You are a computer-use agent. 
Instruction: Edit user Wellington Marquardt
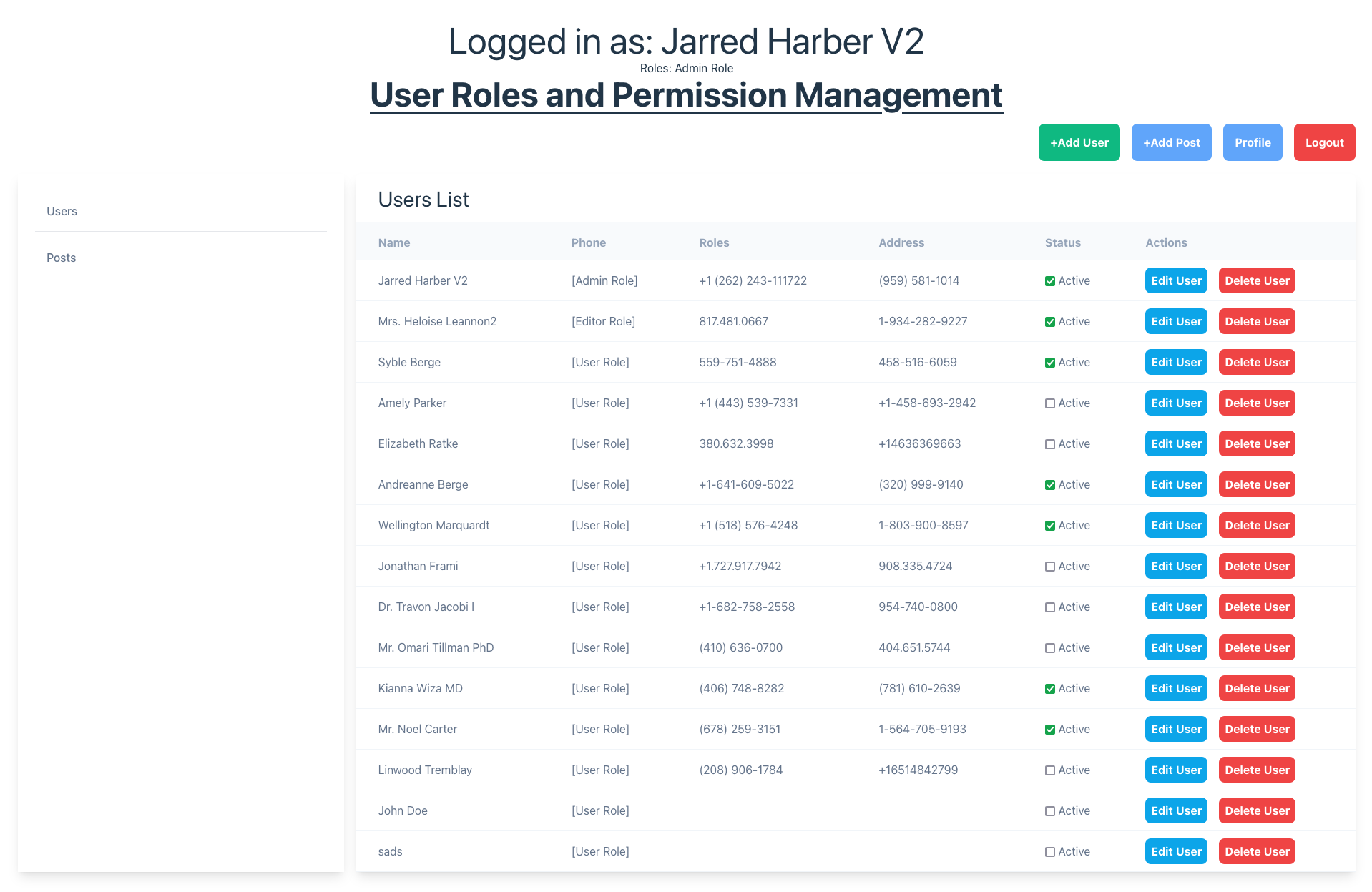point(1175,525)
